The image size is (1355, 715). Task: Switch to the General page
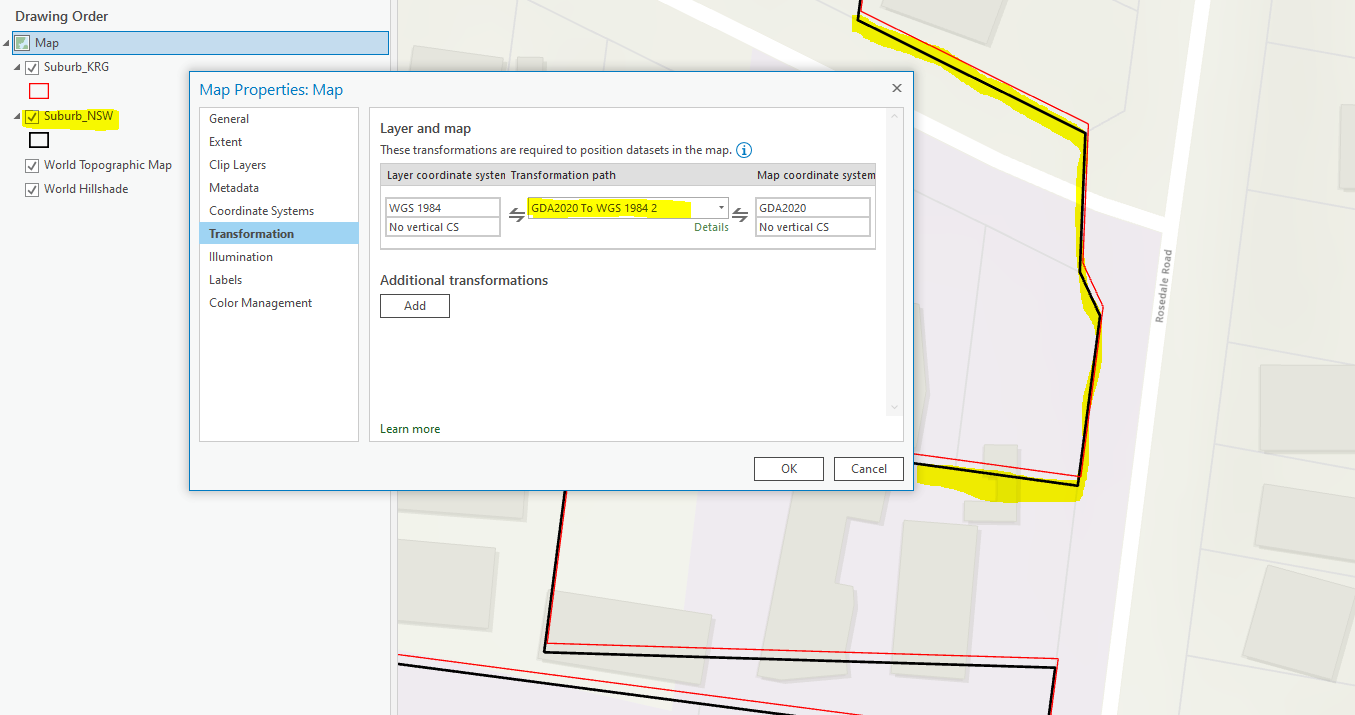[229, 118]
